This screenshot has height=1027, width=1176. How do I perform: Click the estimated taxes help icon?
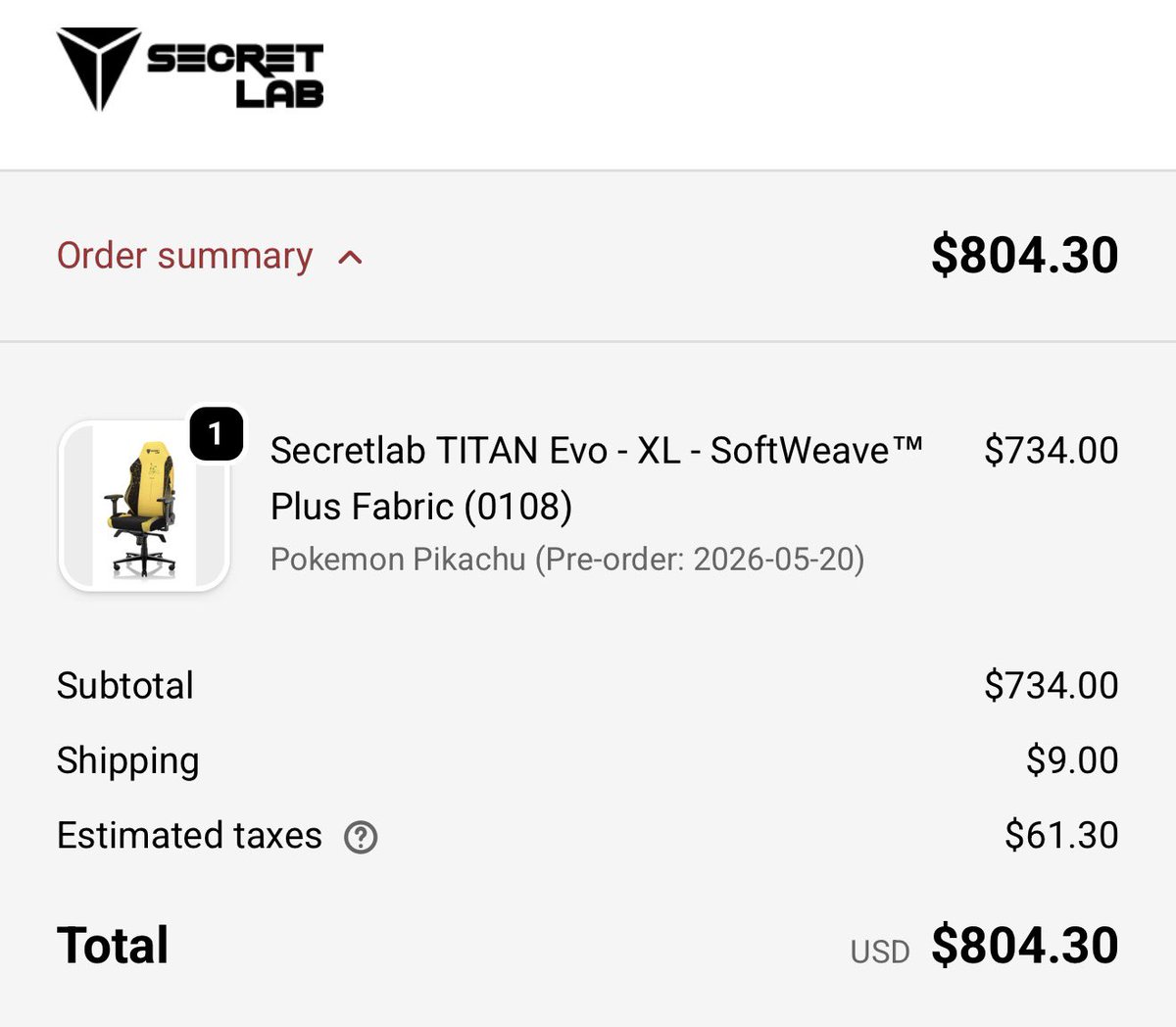pos(361,837)
